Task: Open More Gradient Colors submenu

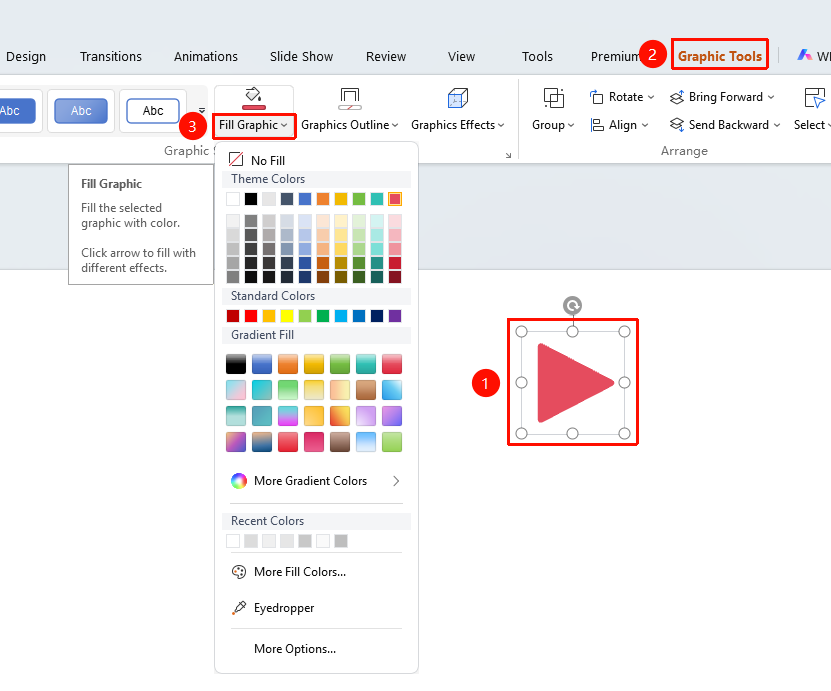Action: (316, 481)
